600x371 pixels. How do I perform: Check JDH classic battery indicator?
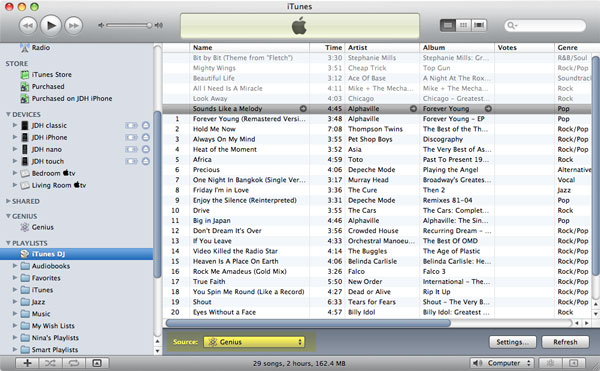[131, 125]
